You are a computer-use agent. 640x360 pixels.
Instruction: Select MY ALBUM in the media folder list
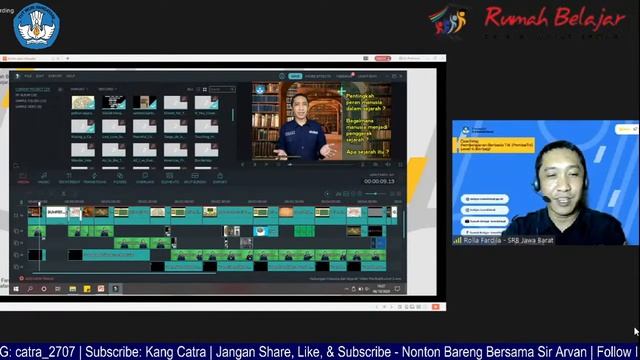click(26, 95)
